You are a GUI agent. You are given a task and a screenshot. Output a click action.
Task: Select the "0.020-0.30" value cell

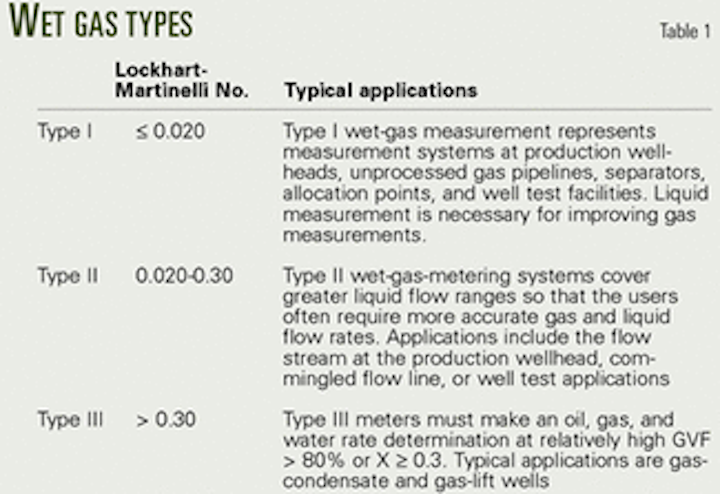(x=184, y=275)
